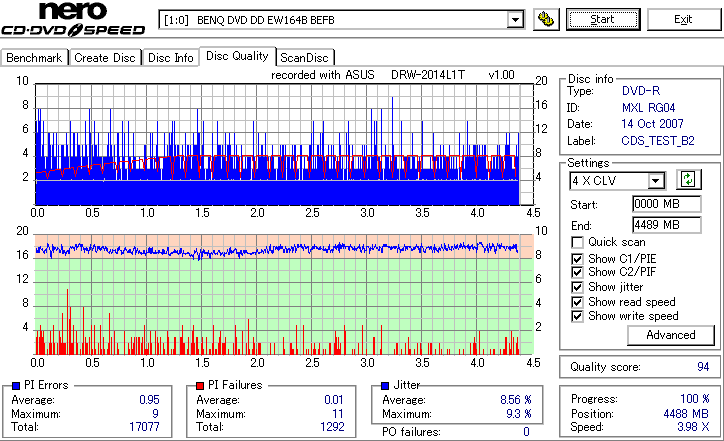Expand the 4 X CLV speed dropdown arrow
The height and width of the screenshot is (441, 724).
655,181
